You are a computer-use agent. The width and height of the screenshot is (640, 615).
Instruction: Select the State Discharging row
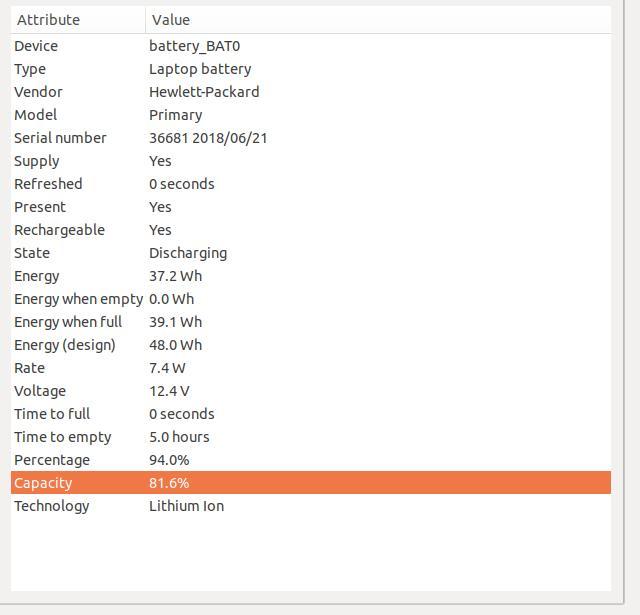click(311, 253)
